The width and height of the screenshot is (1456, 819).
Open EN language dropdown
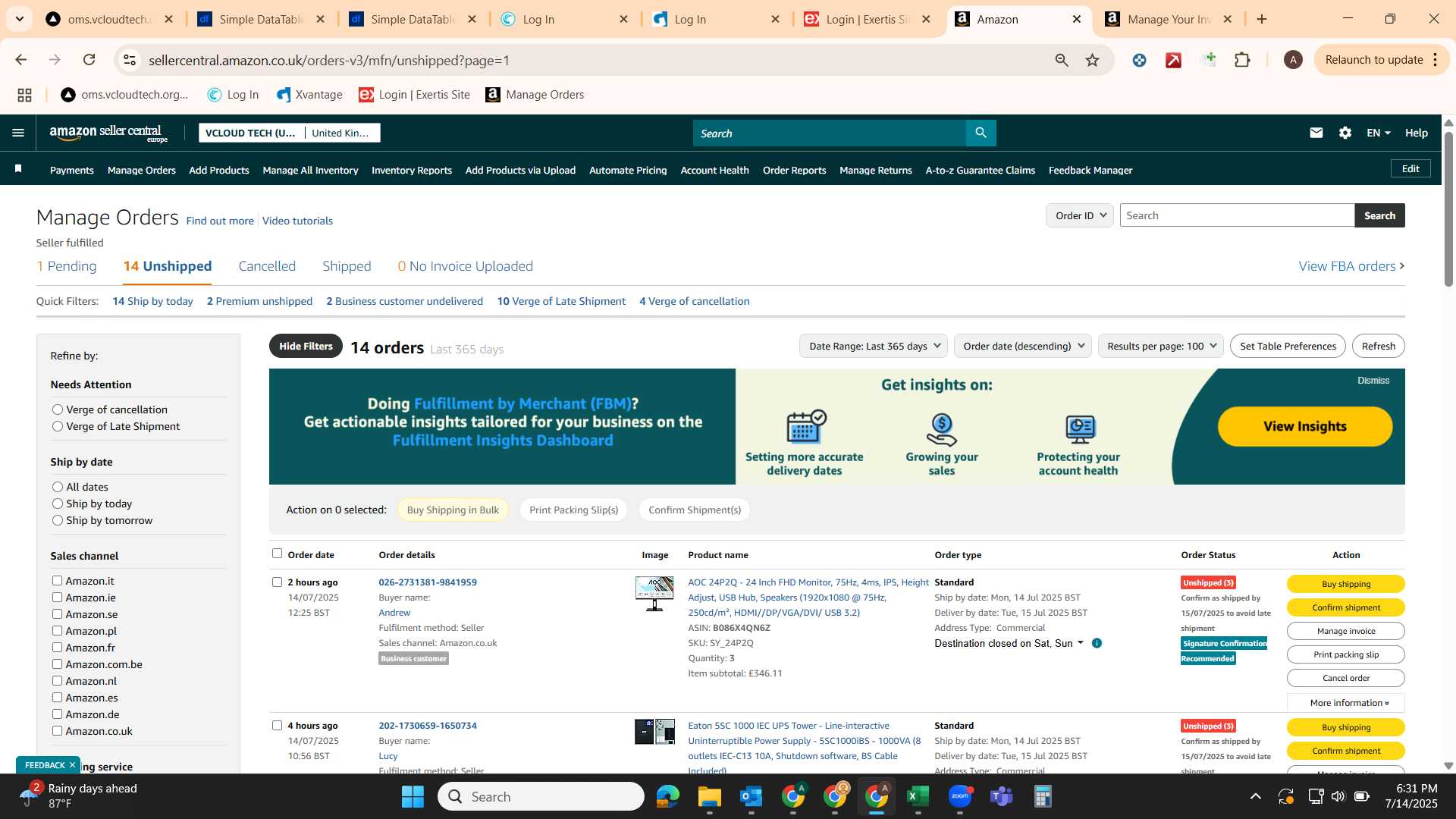coord(1378,133)
